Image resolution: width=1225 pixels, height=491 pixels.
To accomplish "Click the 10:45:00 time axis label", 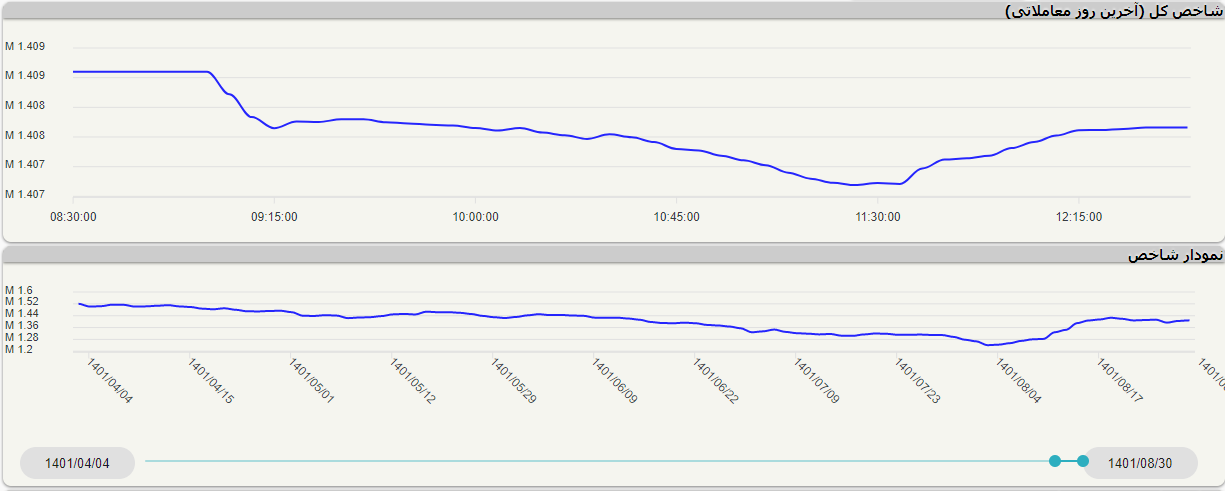I will tap(676, 216).
